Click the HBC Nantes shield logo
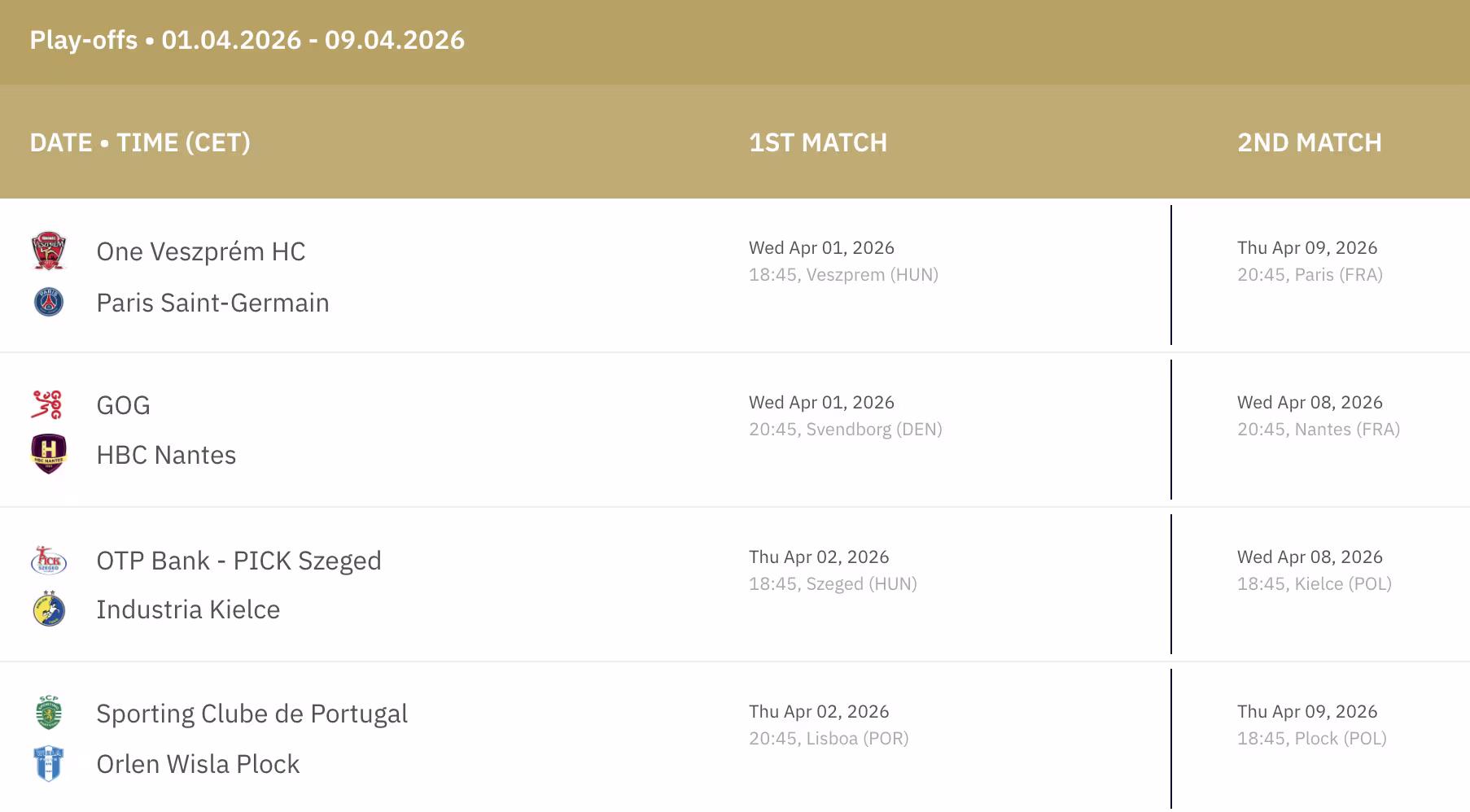This screenshot has width=1470, height=812. click(x=49, y=453)
